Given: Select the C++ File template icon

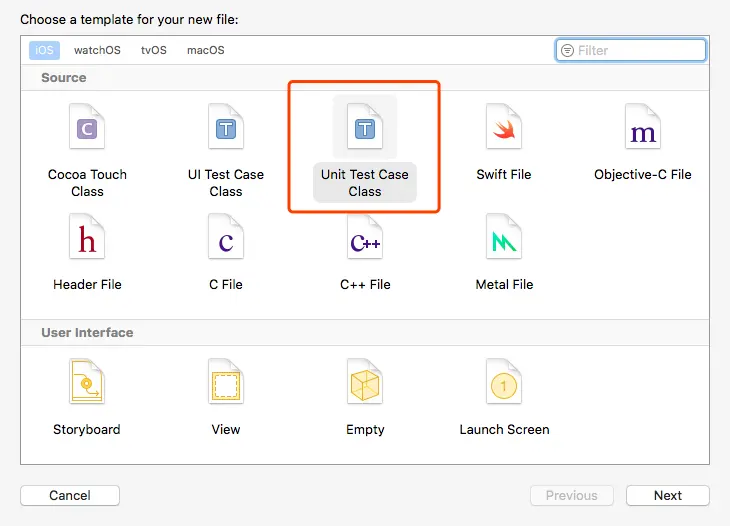Looking at the screenshot, I should (x=365, y=240).
